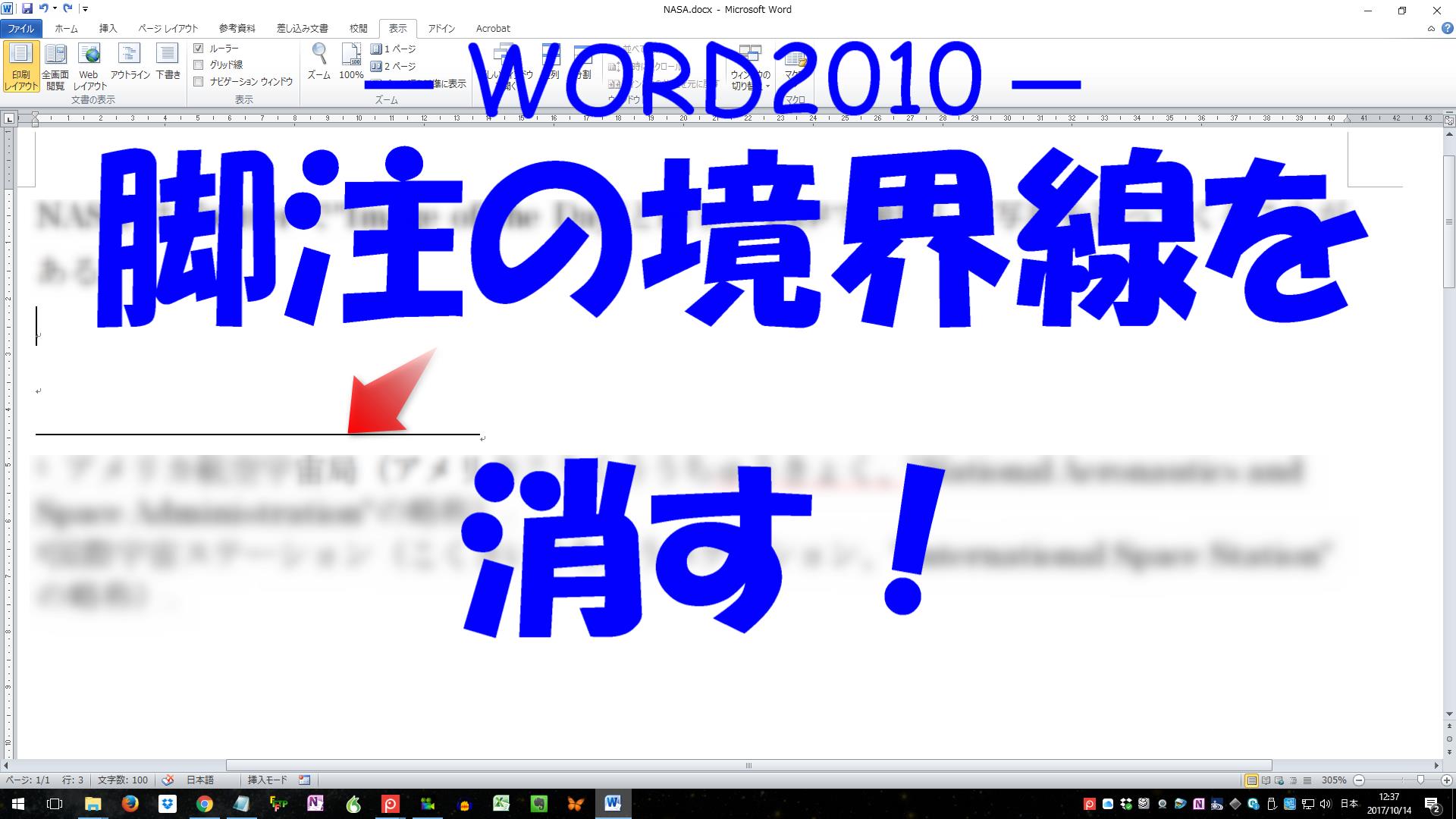Image resolution: width=1456 pixels, height=819 pixels.
Task: Switch to the 差し込み文書 (Mailings) tab
Action: [302, 28]
